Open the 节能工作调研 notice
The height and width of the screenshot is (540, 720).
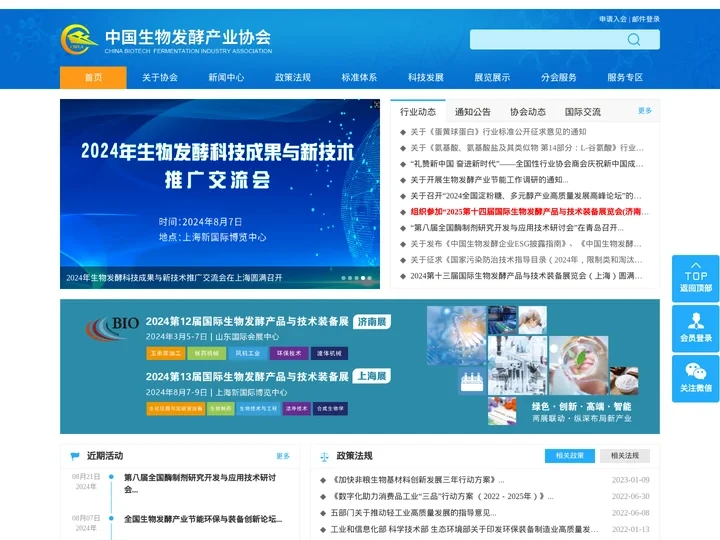pos(489,180)
